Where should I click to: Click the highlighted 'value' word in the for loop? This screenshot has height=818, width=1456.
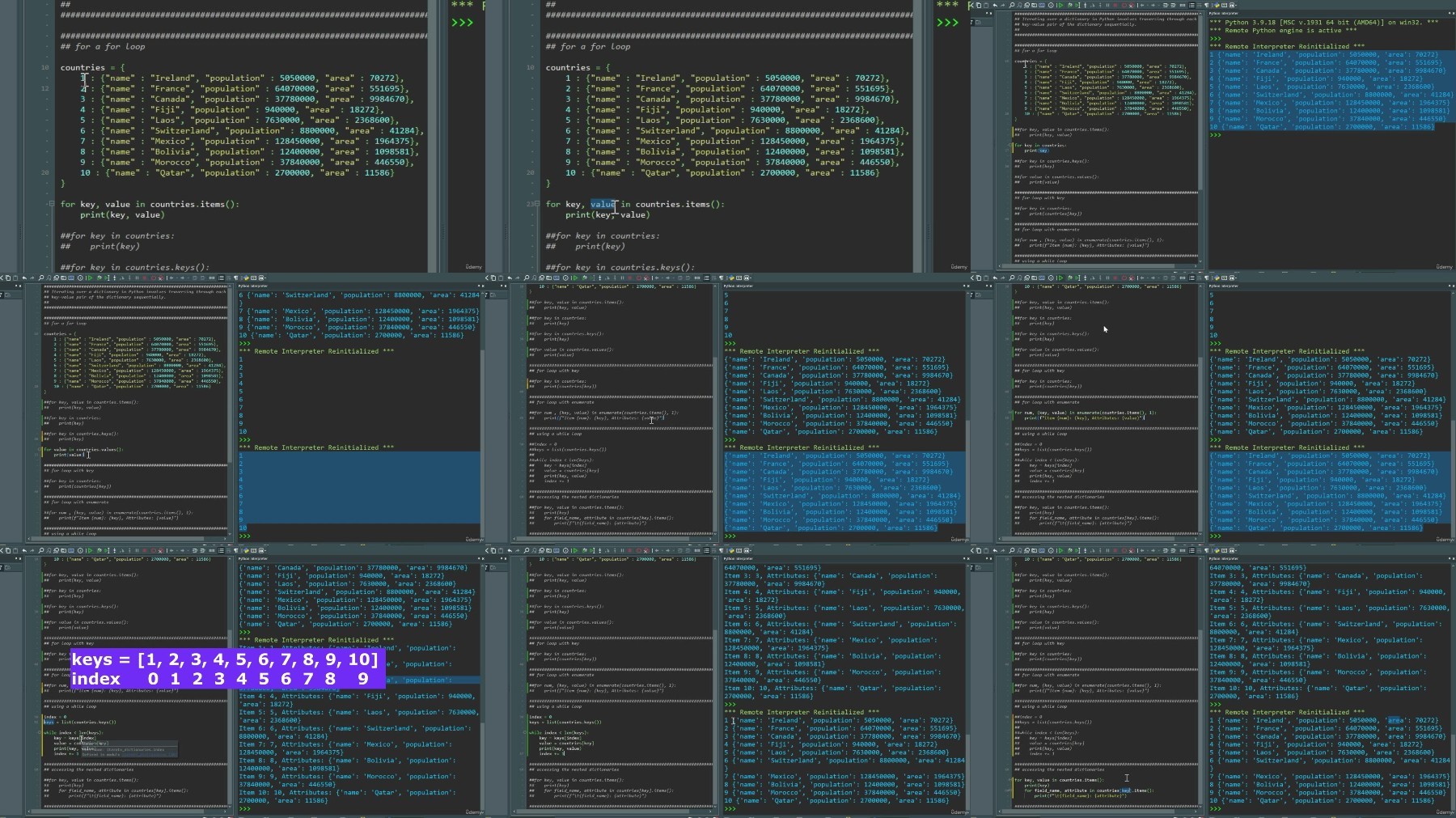click(603, 204)
